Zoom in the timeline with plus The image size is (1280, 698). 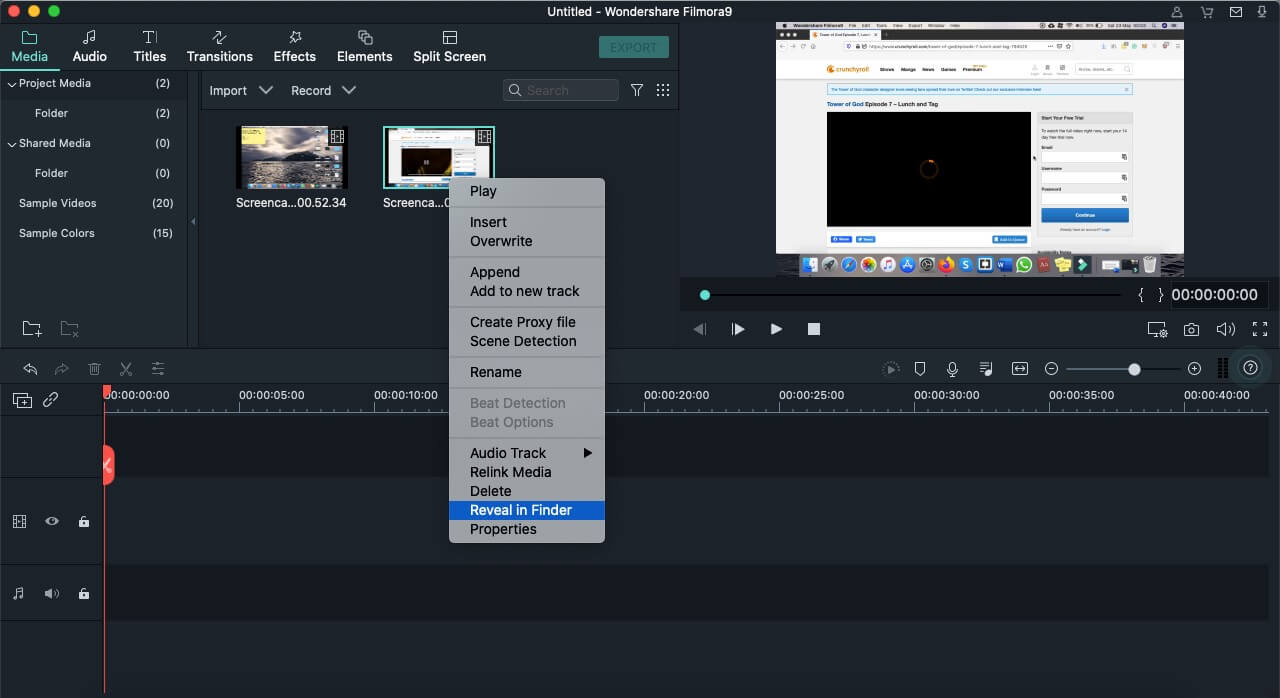click(x=1194, y=369)
